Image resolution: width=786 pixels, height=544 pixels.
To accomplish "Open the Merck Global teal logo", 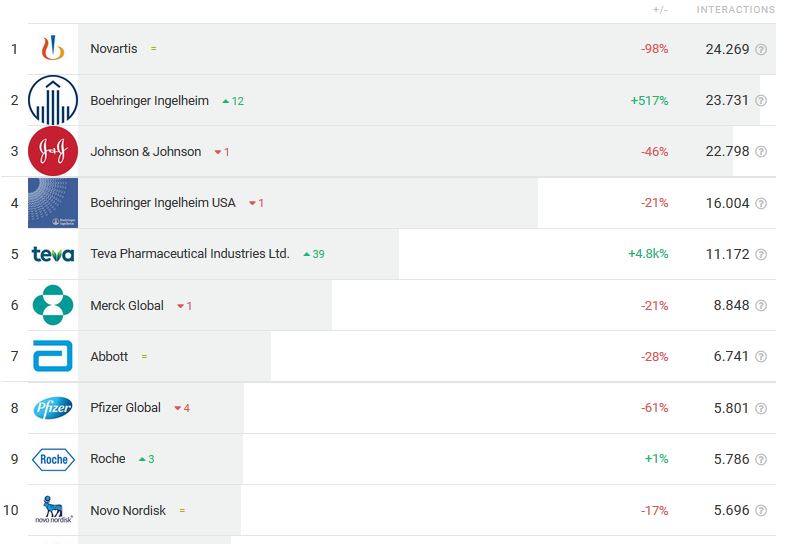I will click(x=53, y=305).
